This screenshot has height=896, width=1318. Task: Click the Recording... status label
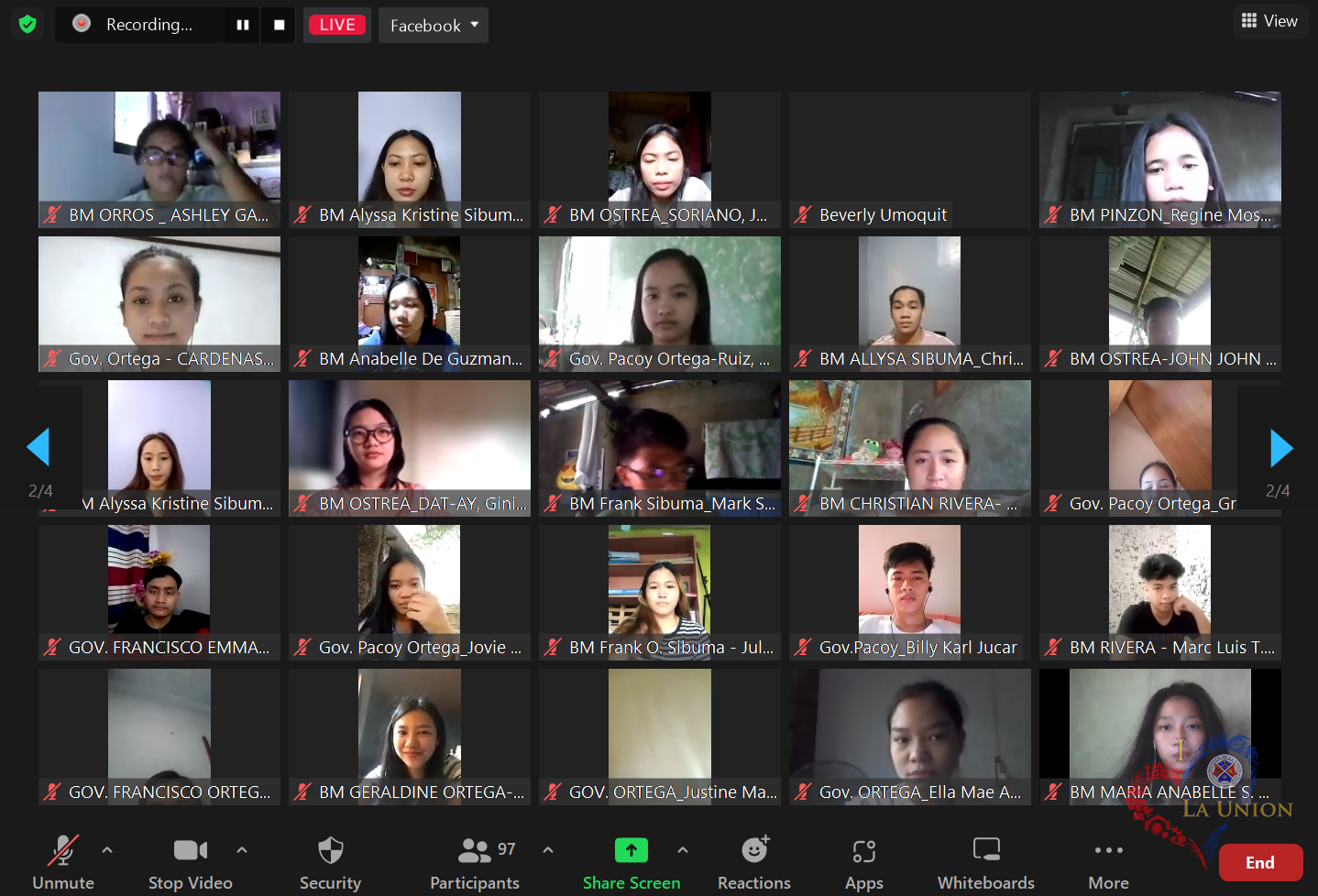pyautogui.click(x=149, y=25)
